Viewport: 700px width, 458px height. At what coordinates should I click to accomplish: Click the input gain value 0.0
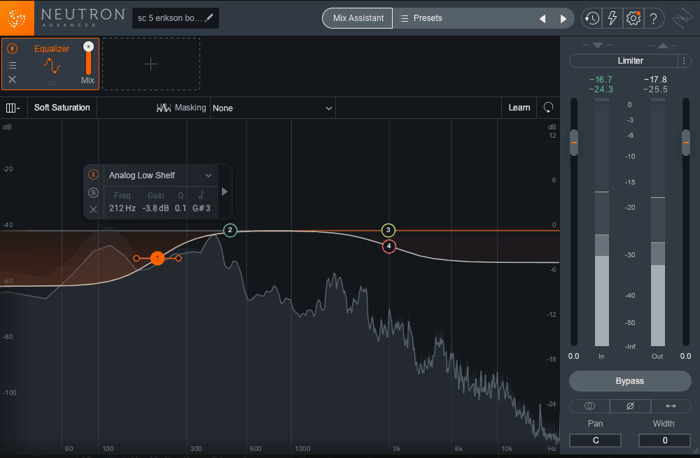pos(574,356)
